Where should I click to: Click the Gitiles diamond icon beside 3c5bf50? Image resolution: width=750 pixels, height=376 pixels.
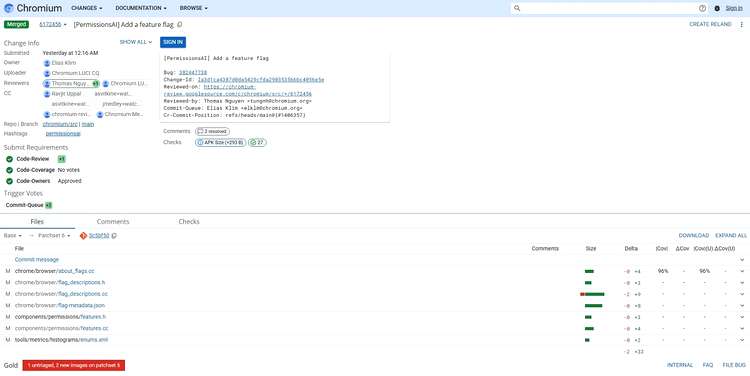point(83,236)
